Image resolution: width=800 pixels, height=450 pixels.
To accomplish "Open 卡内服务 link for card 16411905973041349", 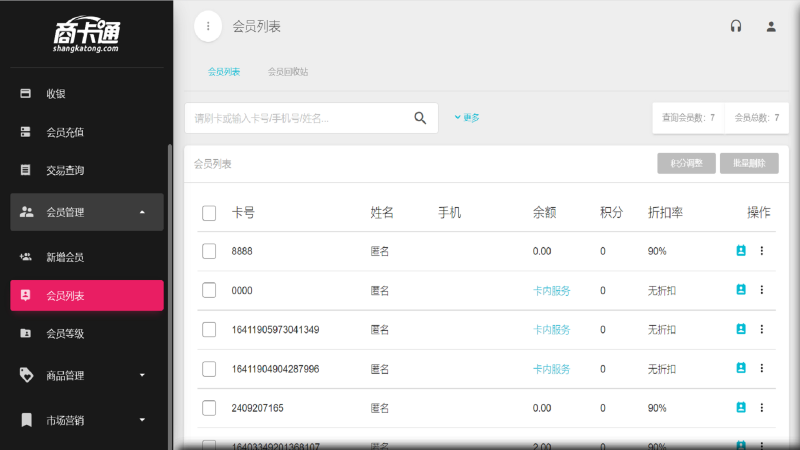I will 551,330.
